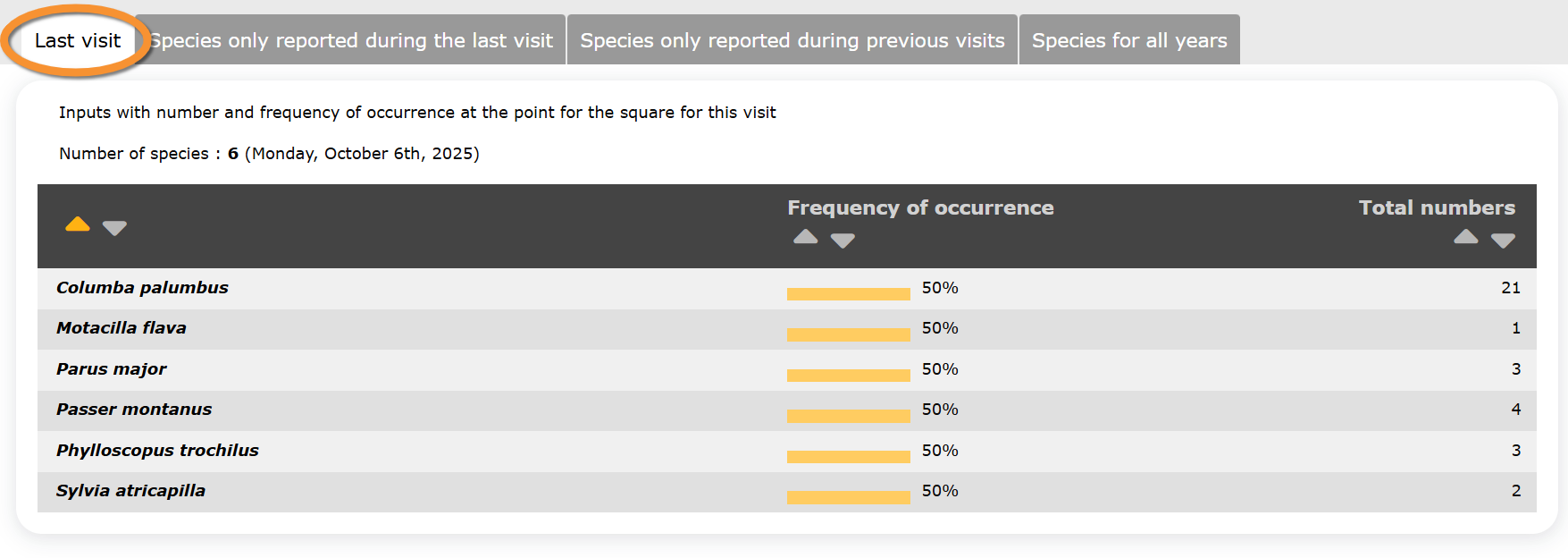1568x558 pixels.
Task: Click the Sylvia atricapilla species name
Action: point(130,491)
